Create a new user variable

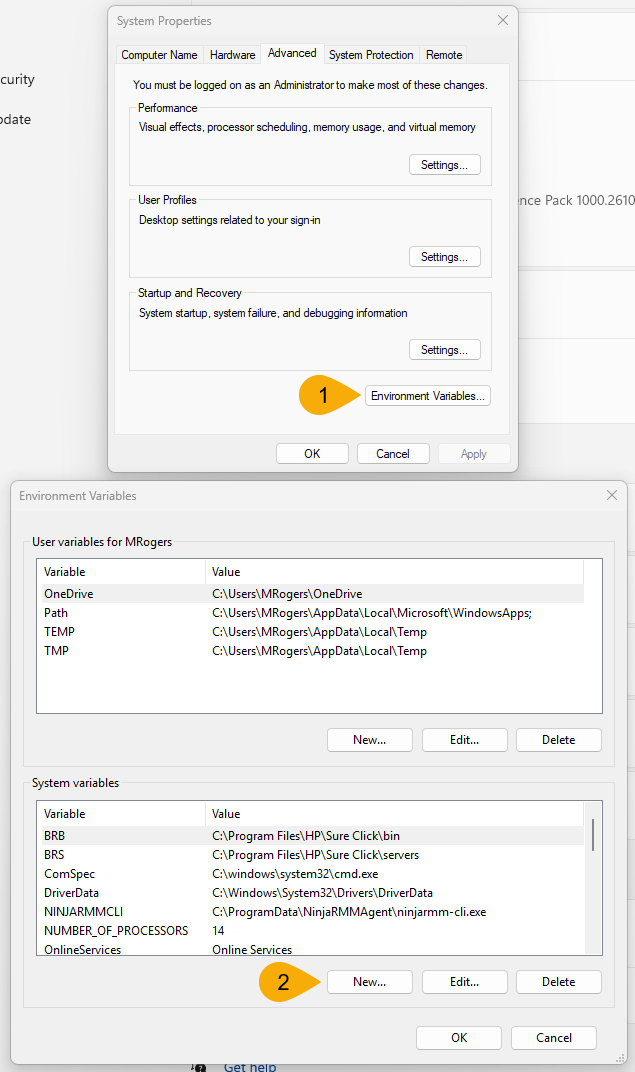pyautogui.click(x=369, y=740)
